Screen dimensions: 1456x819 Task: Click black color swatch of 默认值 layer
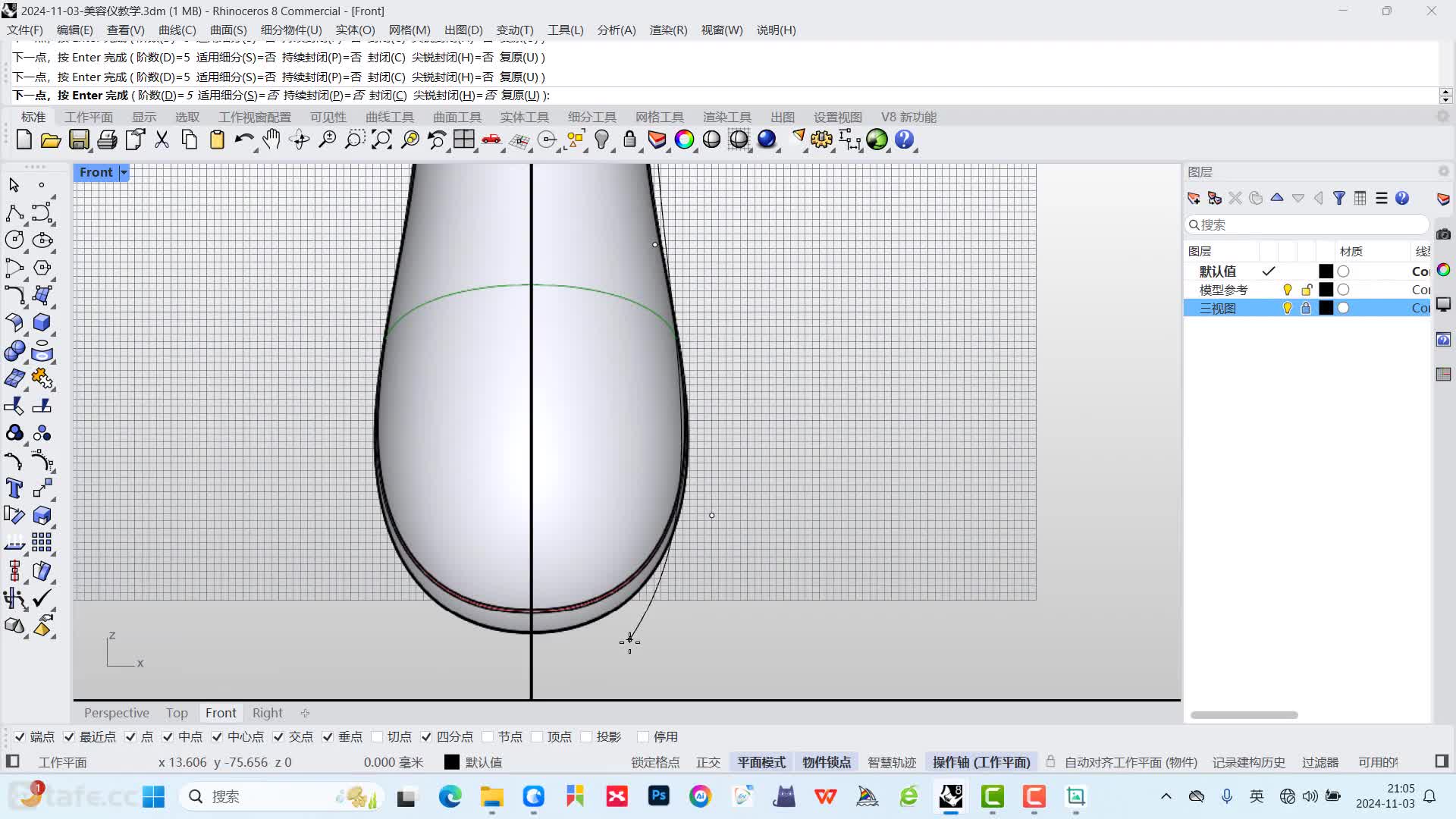[1326, 271]
